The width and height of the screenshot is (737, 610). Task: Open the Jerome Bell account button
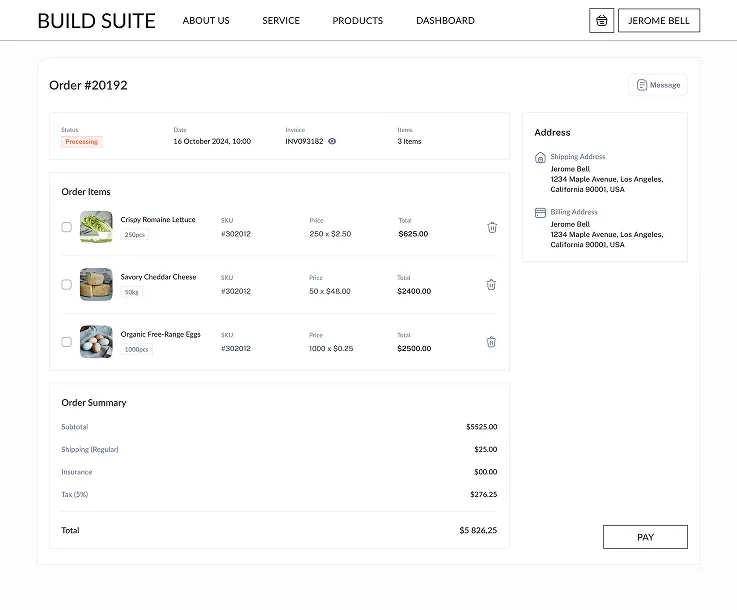[x=658, y=21]
